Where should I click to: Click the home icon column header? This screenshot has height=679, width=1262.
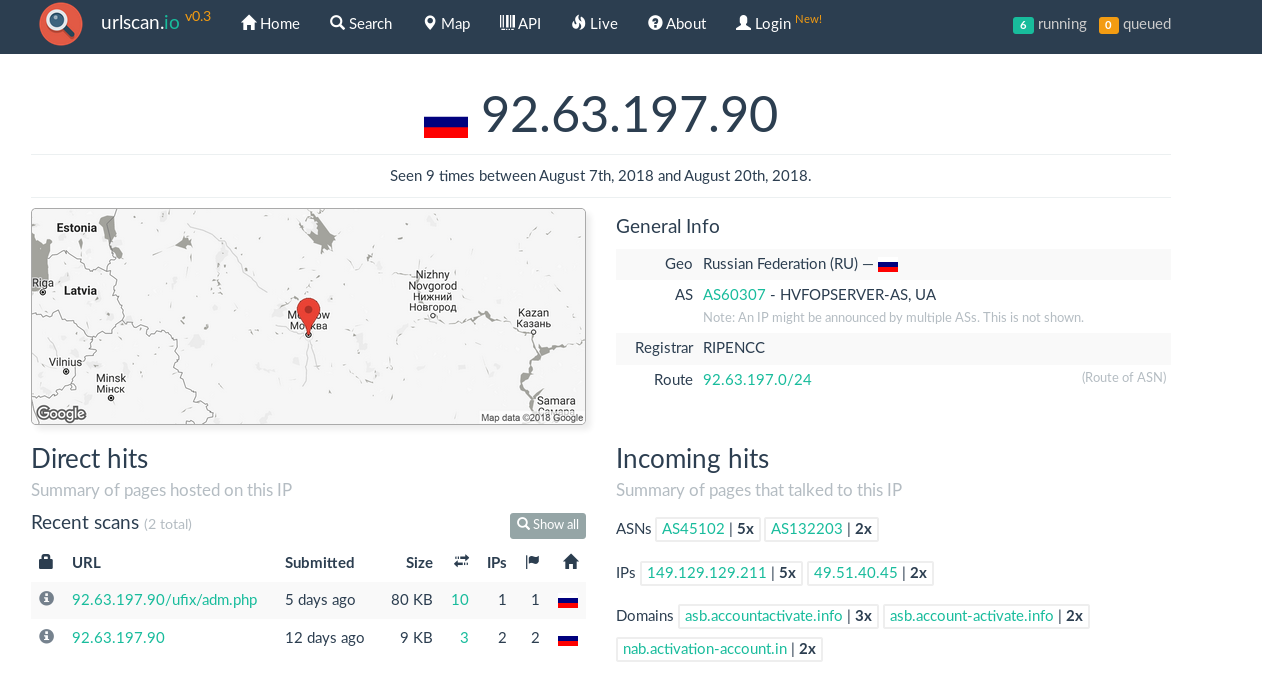pos(571,562)
